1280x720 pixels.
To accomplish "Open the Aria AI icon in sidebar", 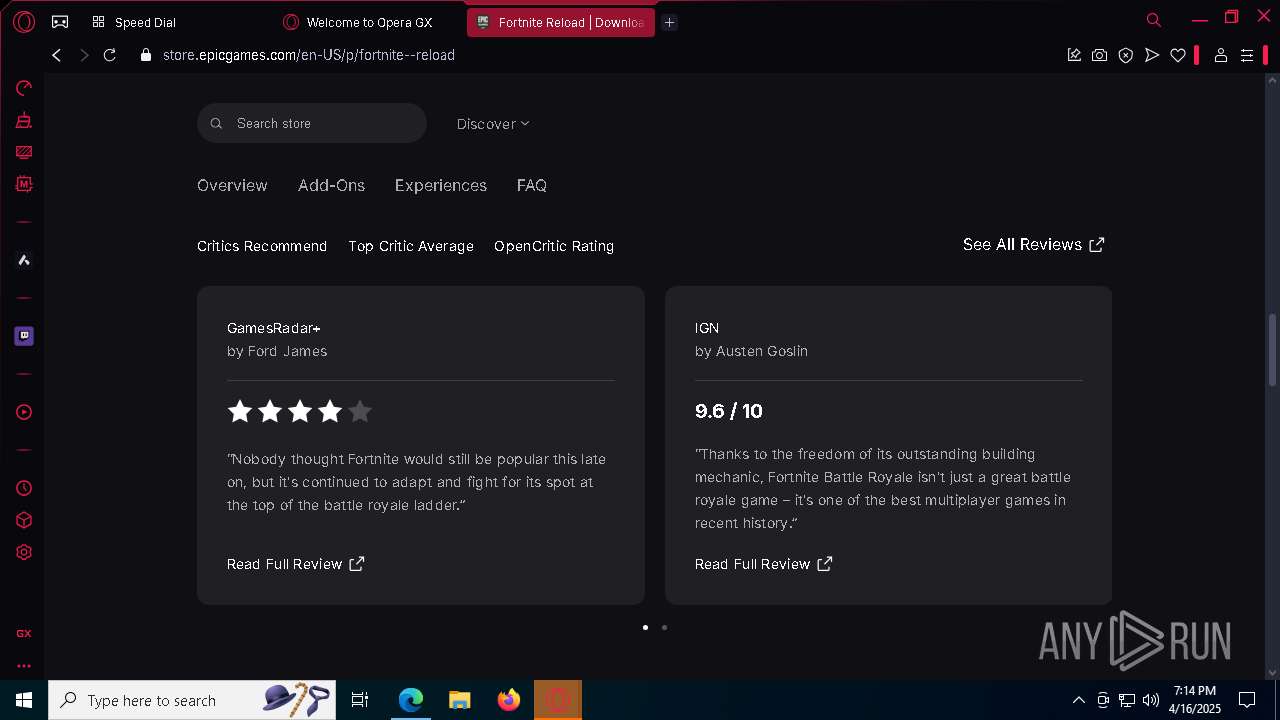I will pyautogui.click(x=24, y=260).
